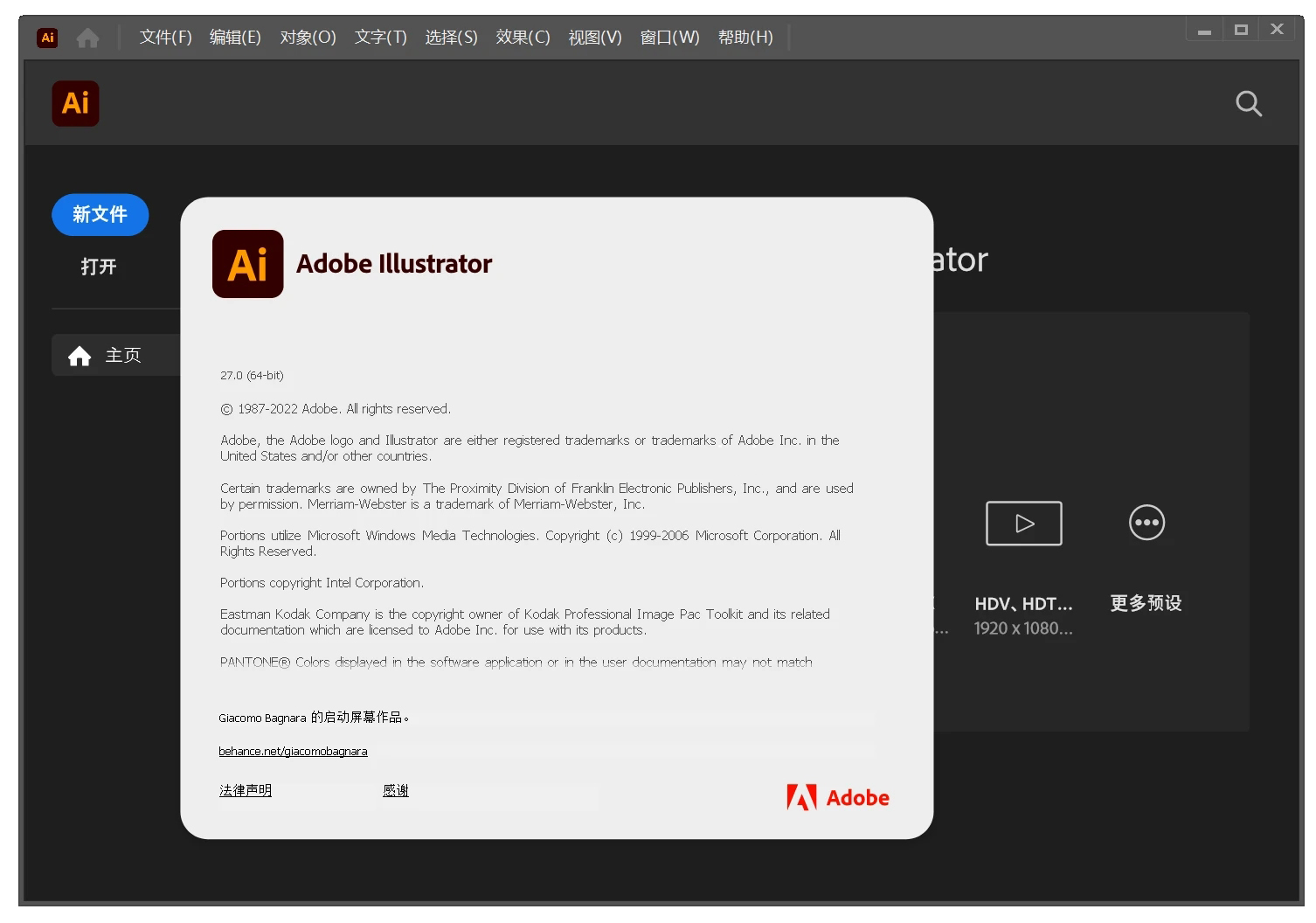Viewport: 1316px width, 923px height.
Task: Open the 帮助(H) menu
Action: pos(745,38)
